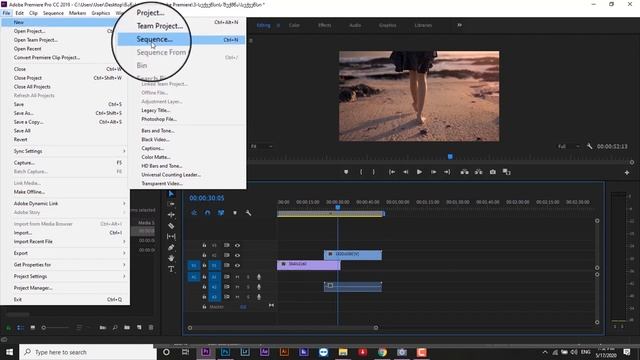Switch Project panel to List view
Image resolution: width=640 pixels, height=360 pixels.
coord(20,327)
